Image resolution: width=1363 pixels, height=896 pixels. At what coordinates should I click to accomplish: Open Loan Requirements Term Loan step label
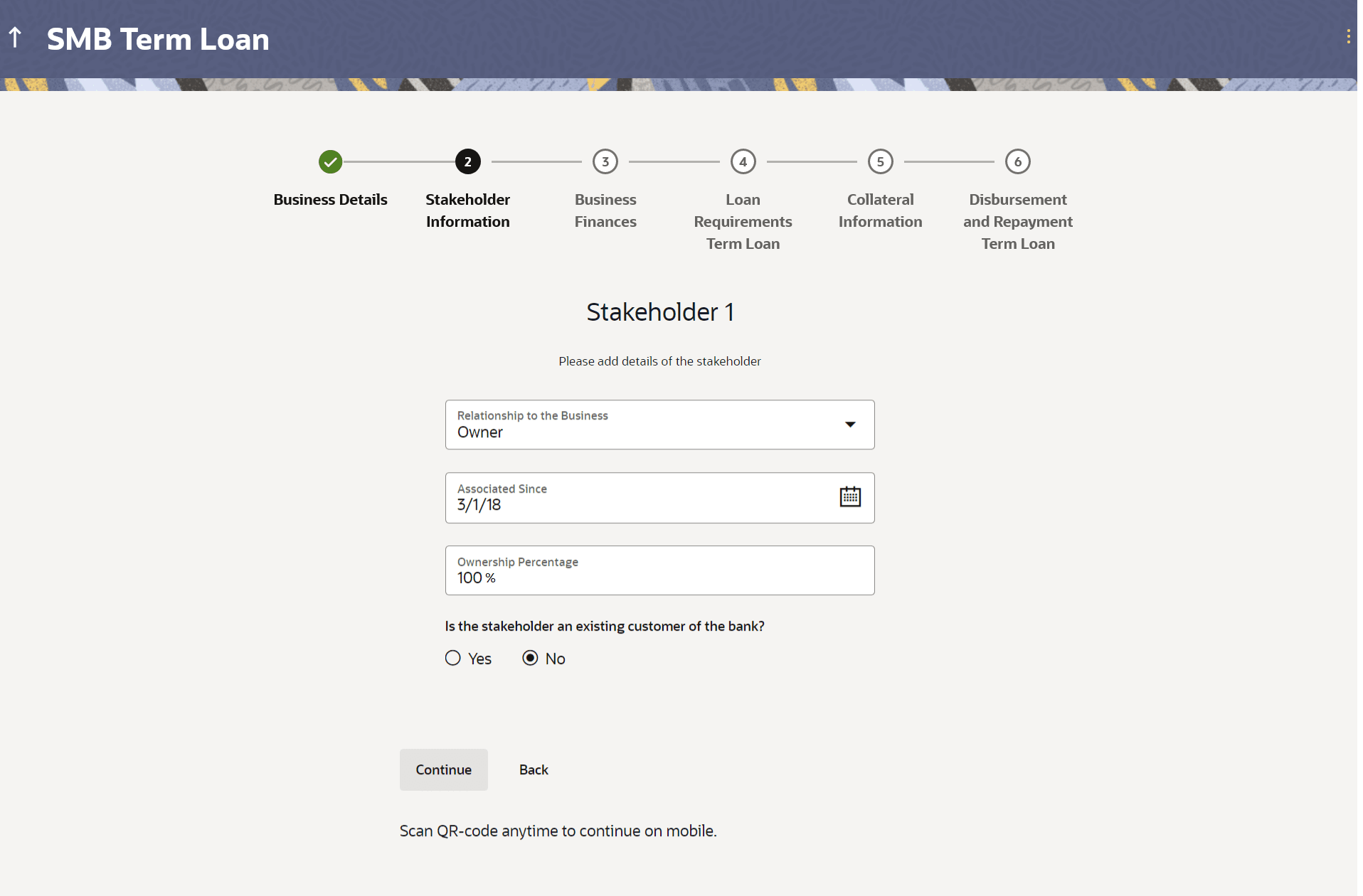743,222
